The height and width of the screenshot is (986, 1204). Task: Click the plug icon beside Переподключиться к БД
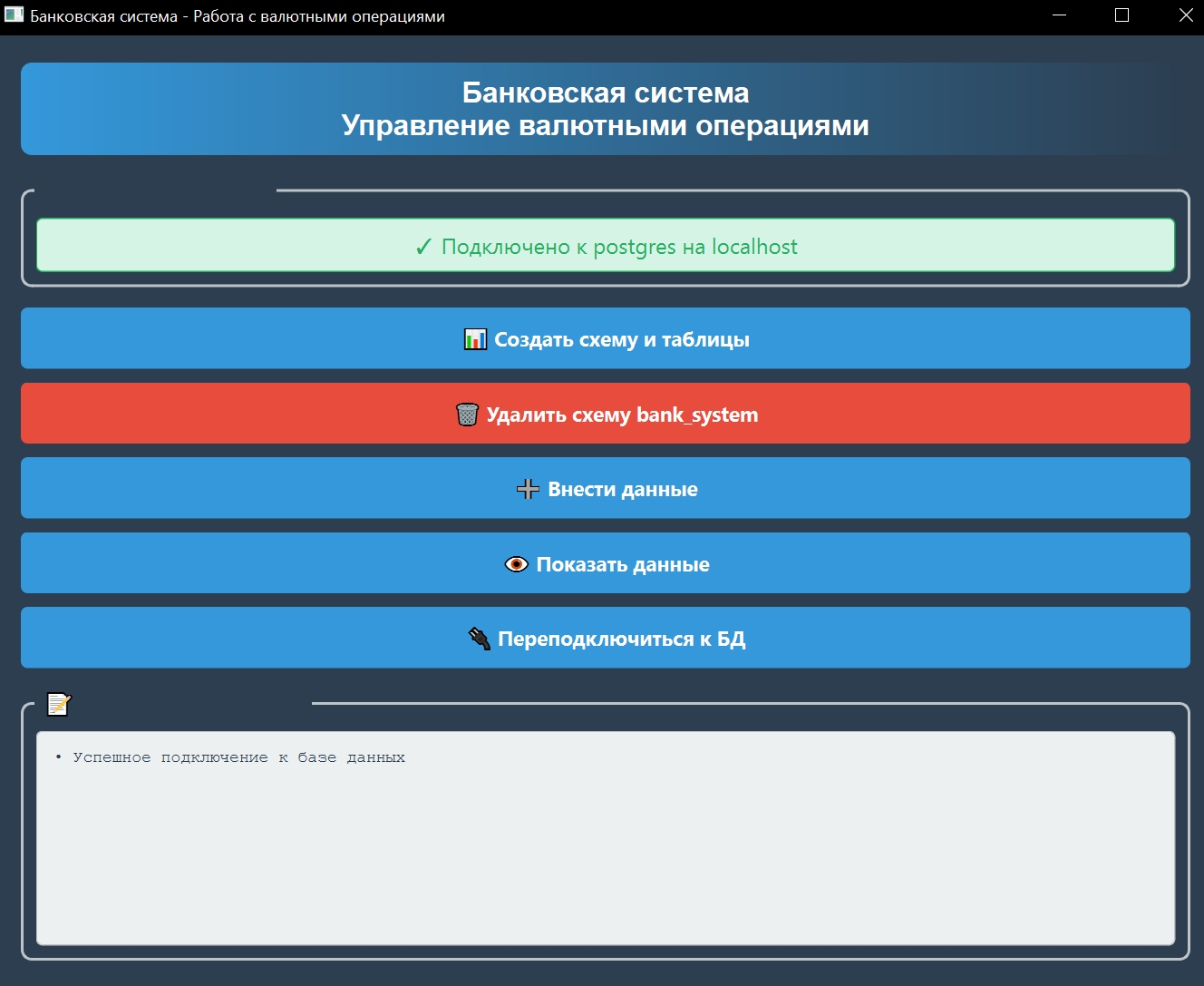[479, 639]
